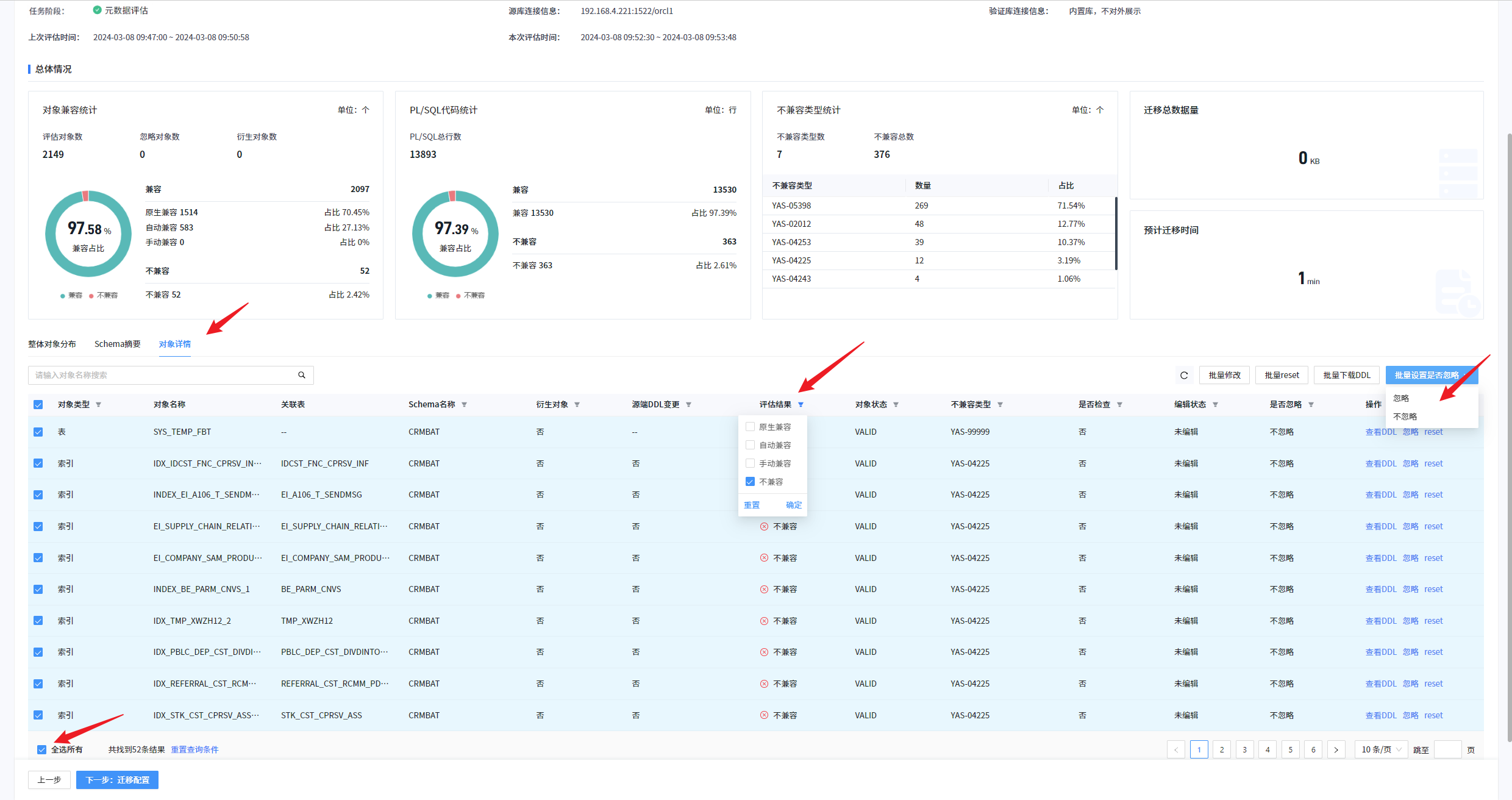1512x800 pixels.
Task: Go to next page arrow
Action: 1336,749
